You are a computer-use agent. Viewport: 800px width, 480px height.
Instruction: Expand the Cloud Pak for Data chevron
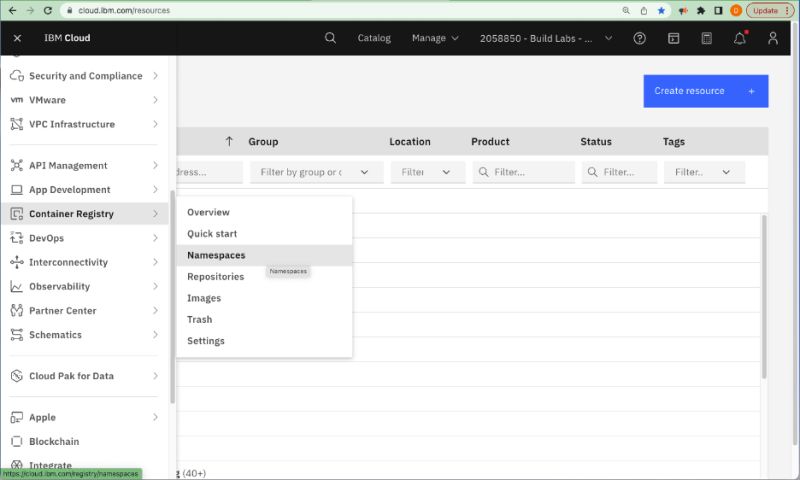[156, 376]
